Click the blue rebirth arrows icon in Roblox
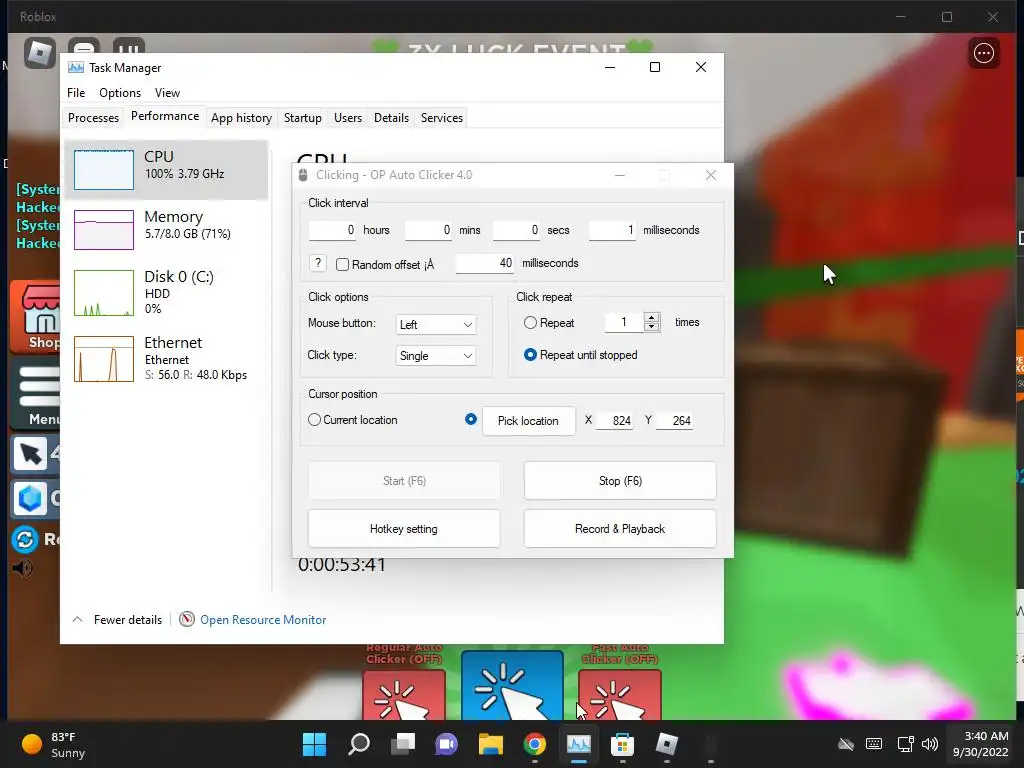 click(x=25, y=539)
